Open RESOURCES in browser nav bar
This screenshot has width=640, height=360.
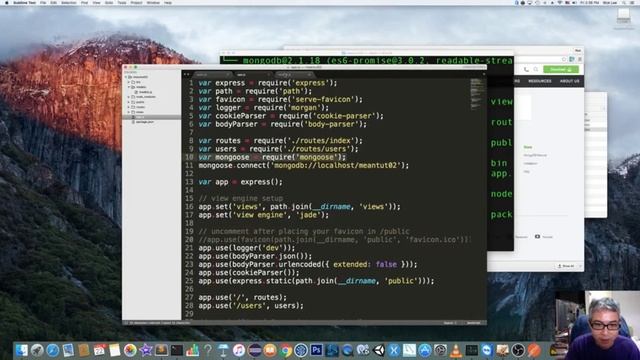540,81
